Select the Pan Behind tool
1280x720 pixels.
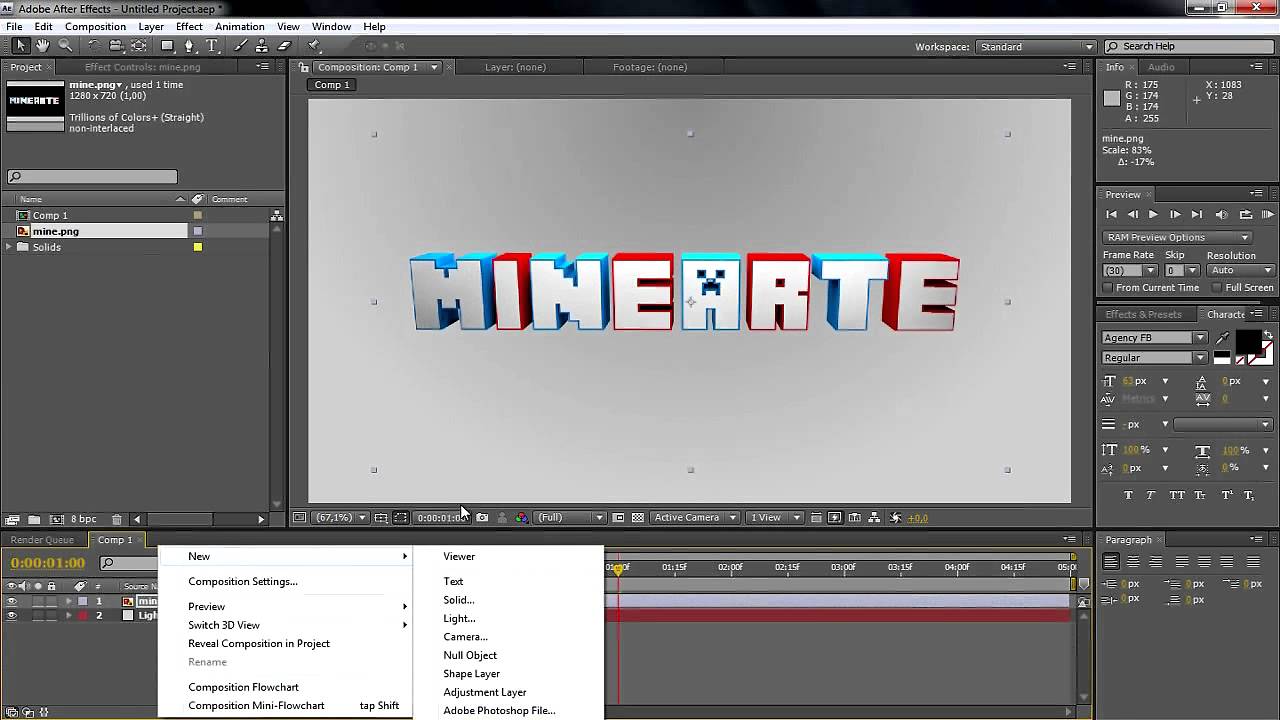(x=139, y=46)
